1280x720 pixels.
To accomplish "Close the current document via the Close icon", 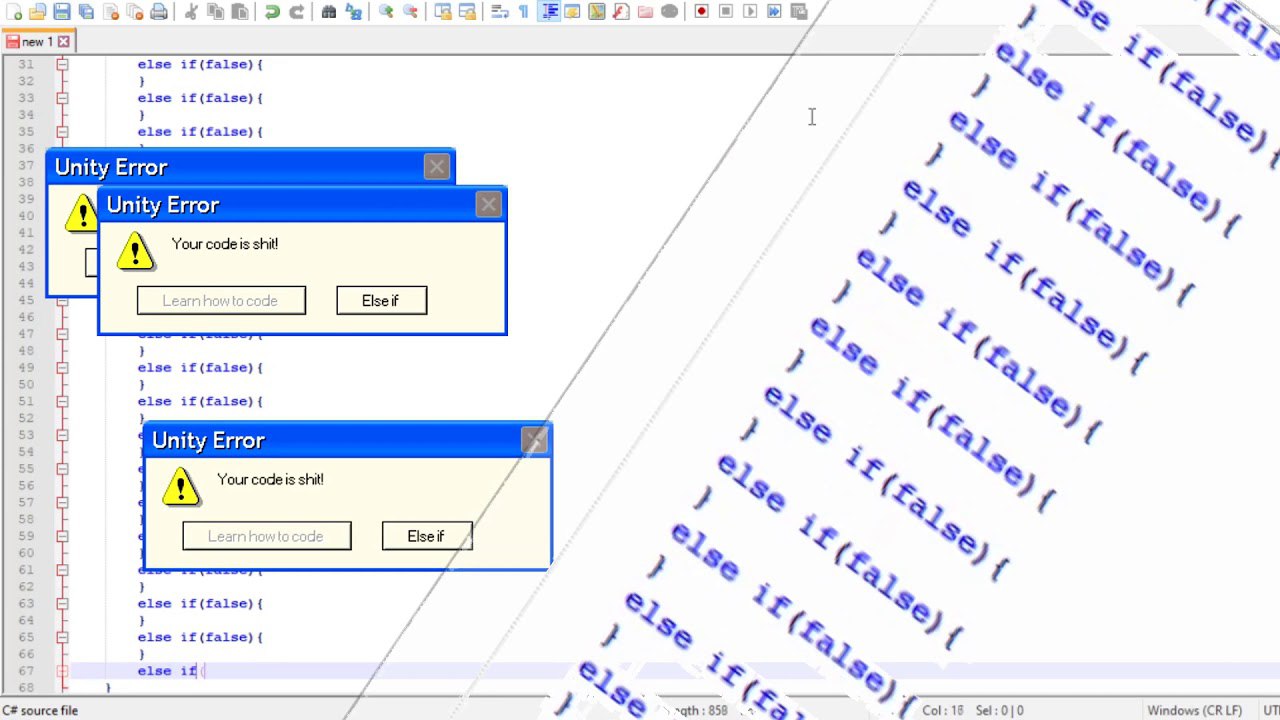I will click(110, 12).
